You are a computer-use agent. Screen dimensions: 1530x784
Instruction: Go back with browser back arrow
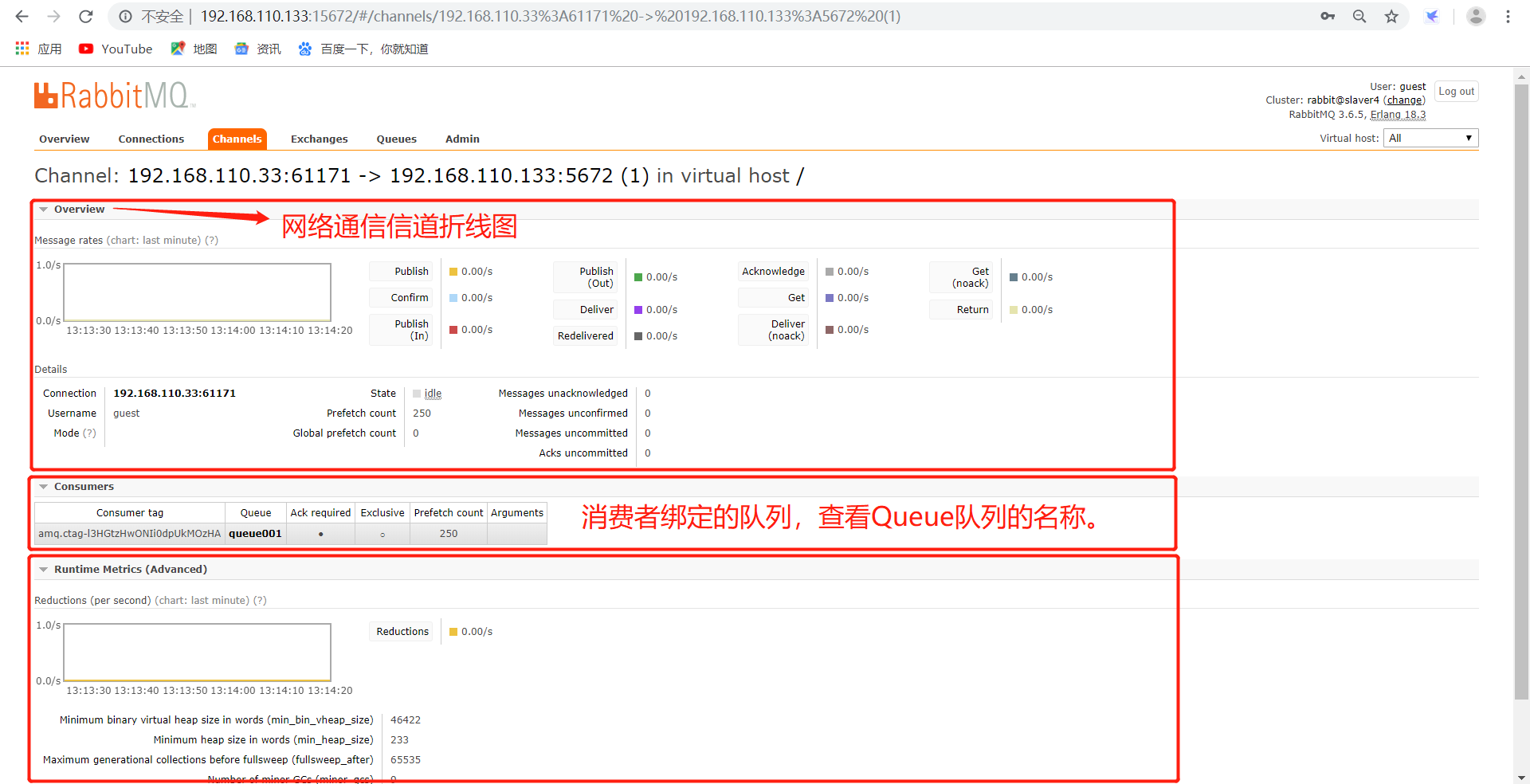click(x=22, y=16)
